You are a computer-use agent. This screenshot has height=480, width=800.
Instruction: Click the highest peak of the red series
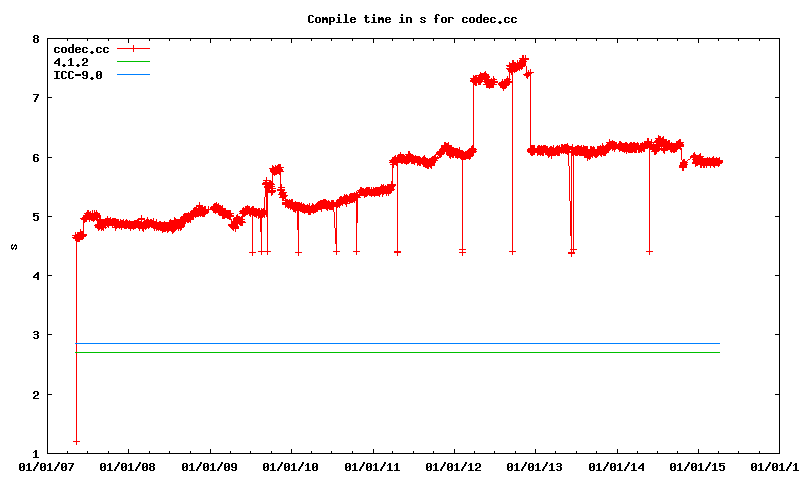click(523, 59)
